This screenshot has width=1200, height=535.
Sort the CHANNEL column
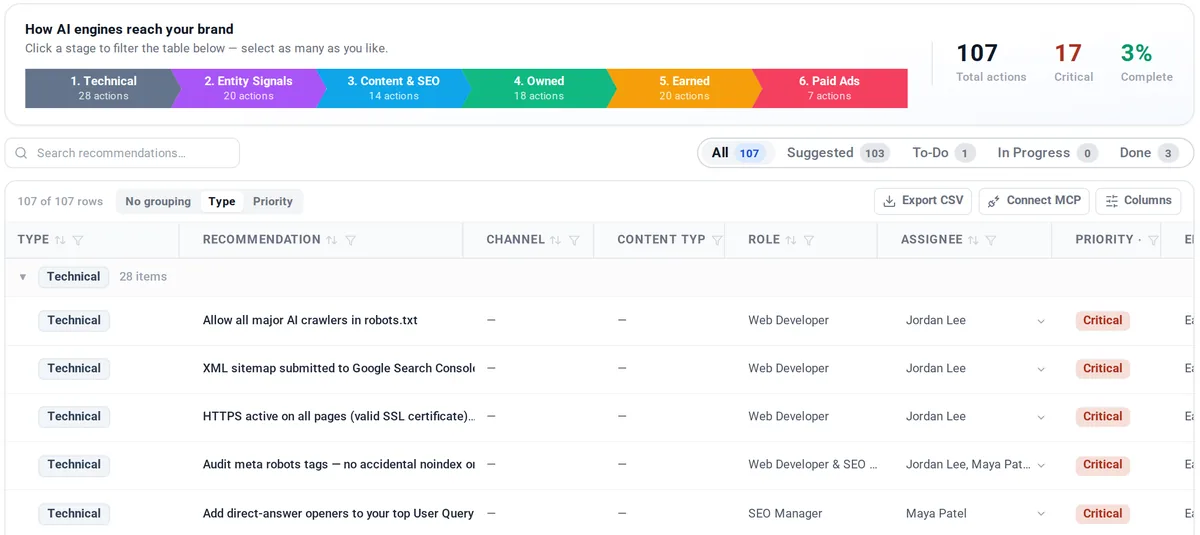[555, 240]
